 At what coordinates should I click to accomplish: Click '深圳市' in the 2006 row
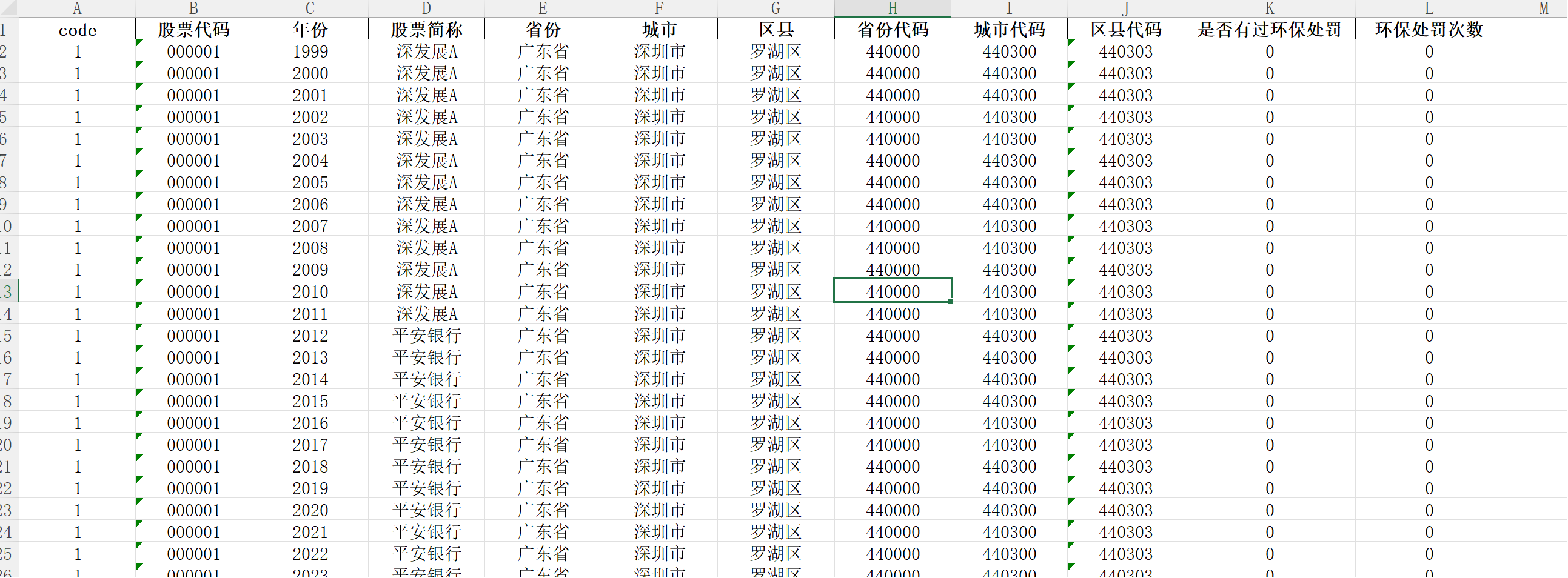[659, 204]
